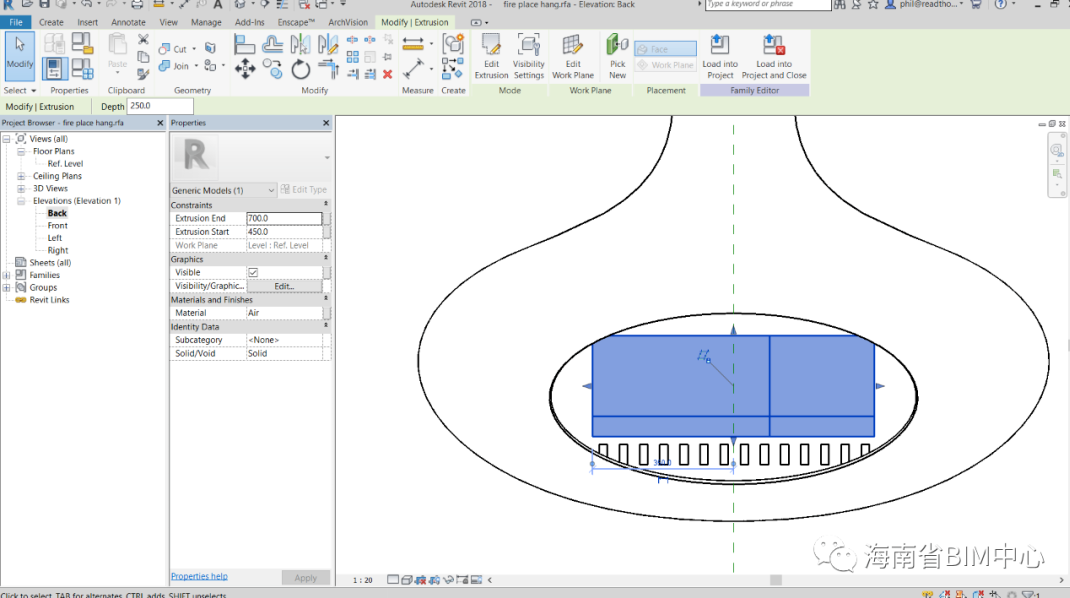Switch to the Manage ribbon tab
This screenshot has height=598, width=1070.
[206, 22]
